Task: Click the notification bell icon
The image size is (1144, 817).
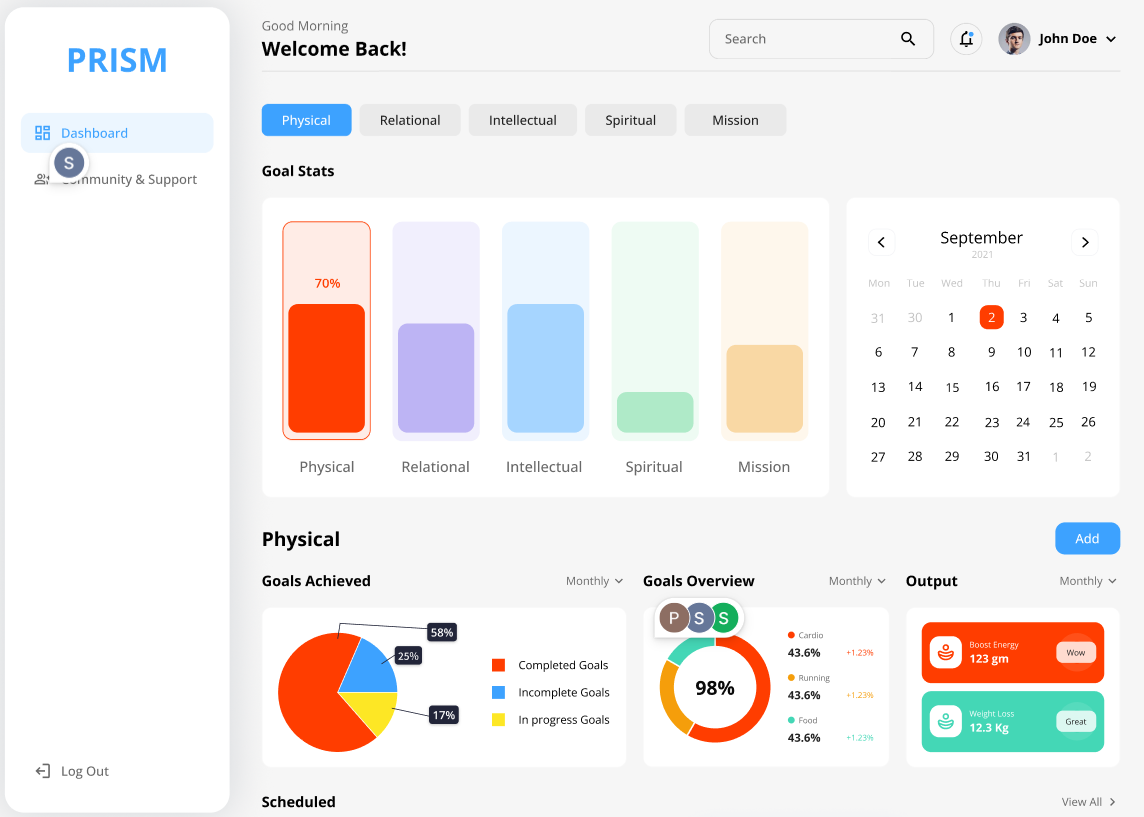Action: click(x=966, y=39)
